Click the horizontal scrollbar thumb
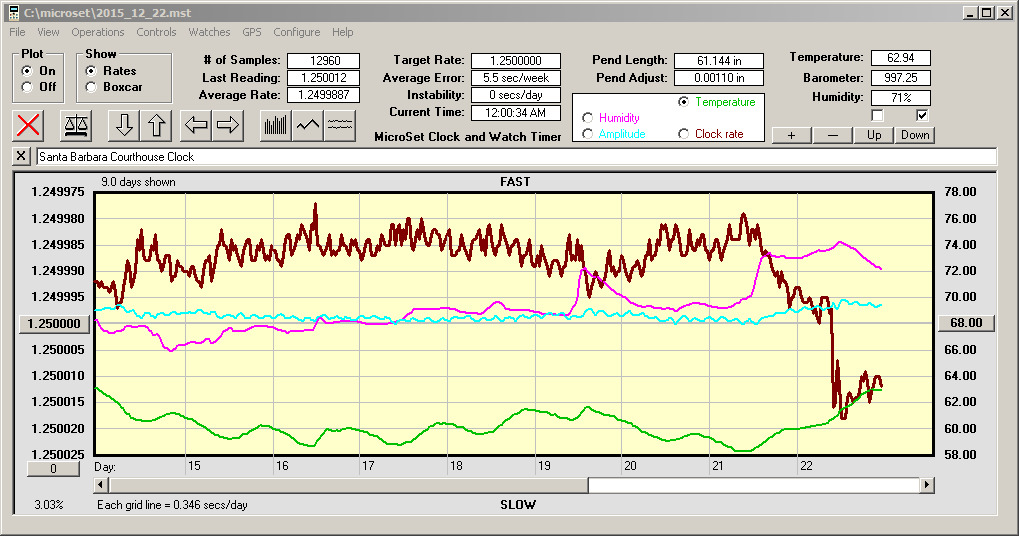 349,485
